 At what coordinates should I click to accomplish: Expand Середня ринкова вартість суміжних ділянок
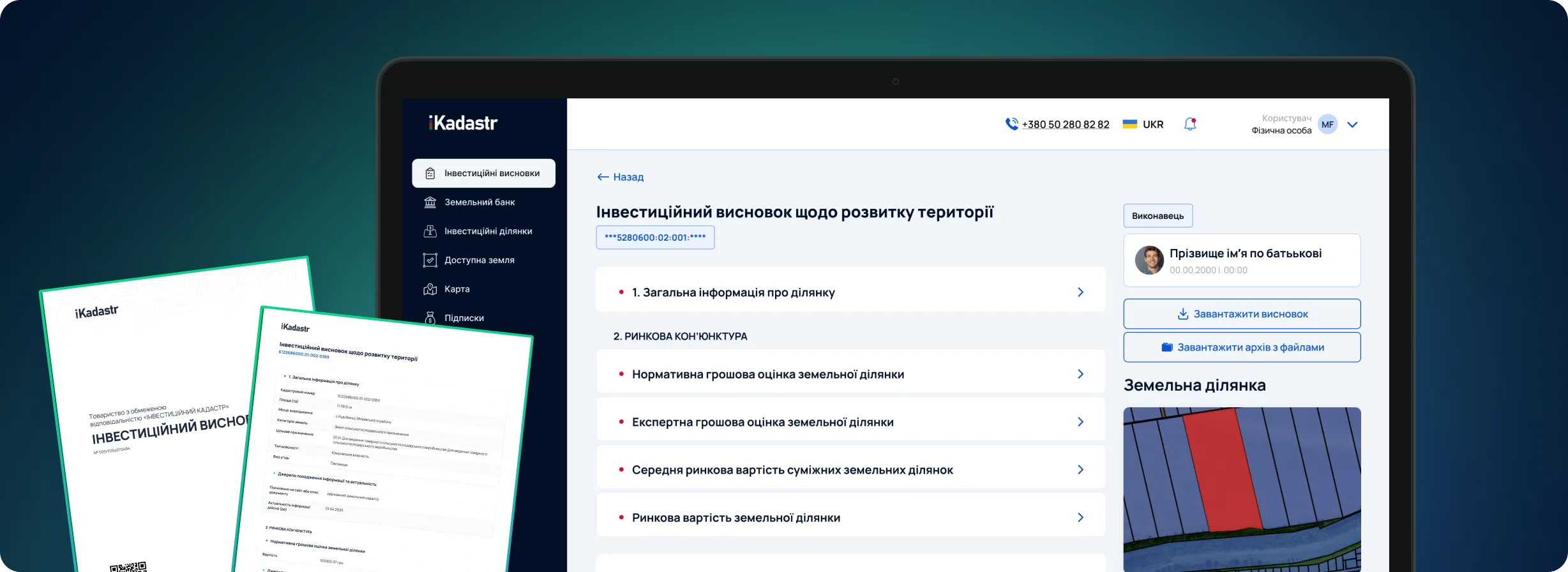1080,470
